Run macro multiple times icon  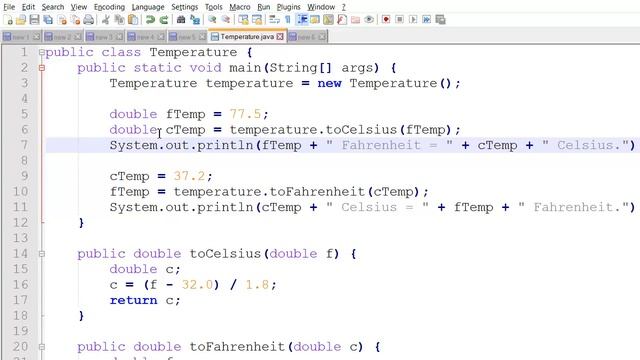pos(427,20)
